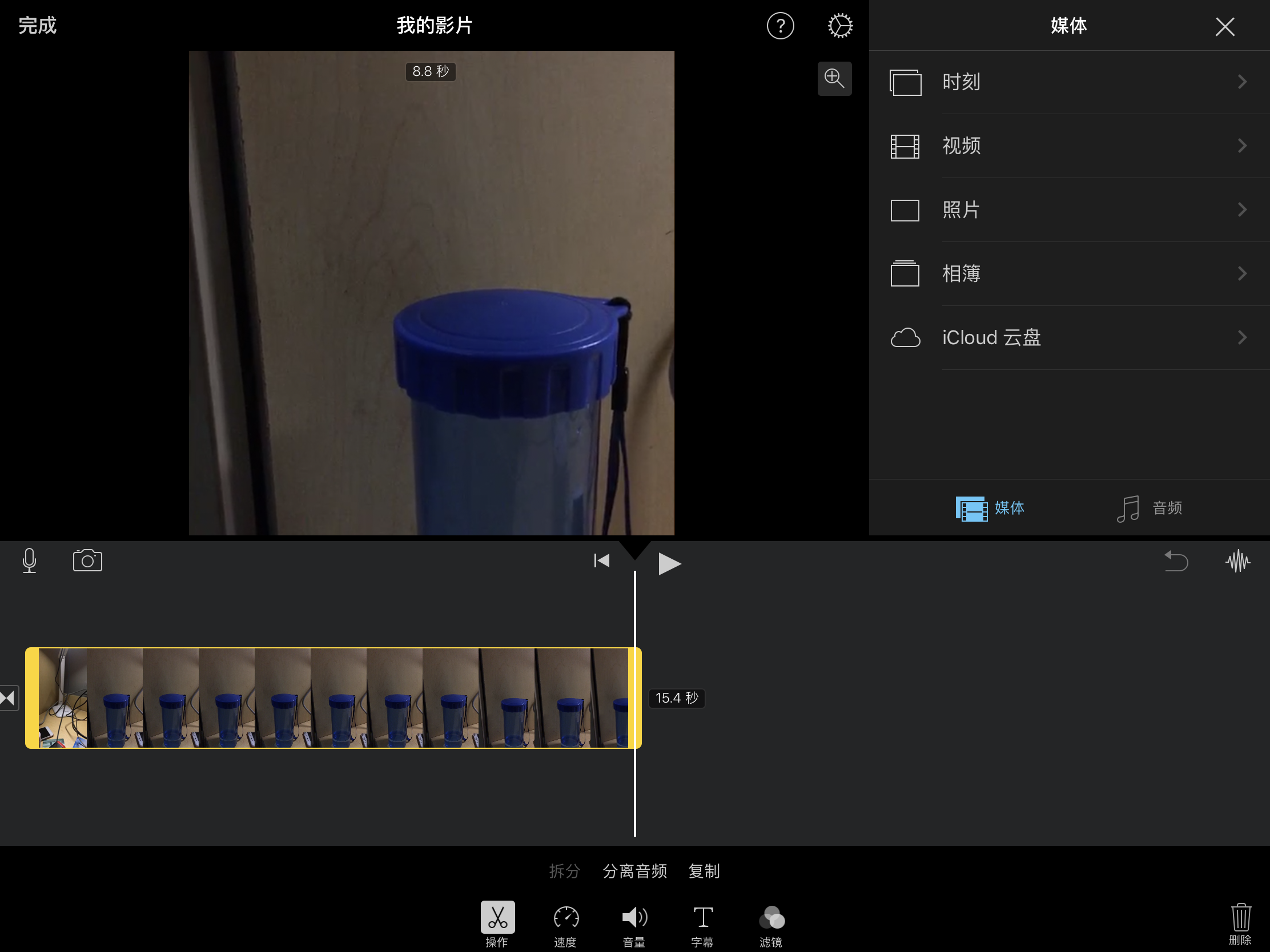Select the 媒体 media tab
Viewport: 1270px width, 952px height.
point(990,508)
